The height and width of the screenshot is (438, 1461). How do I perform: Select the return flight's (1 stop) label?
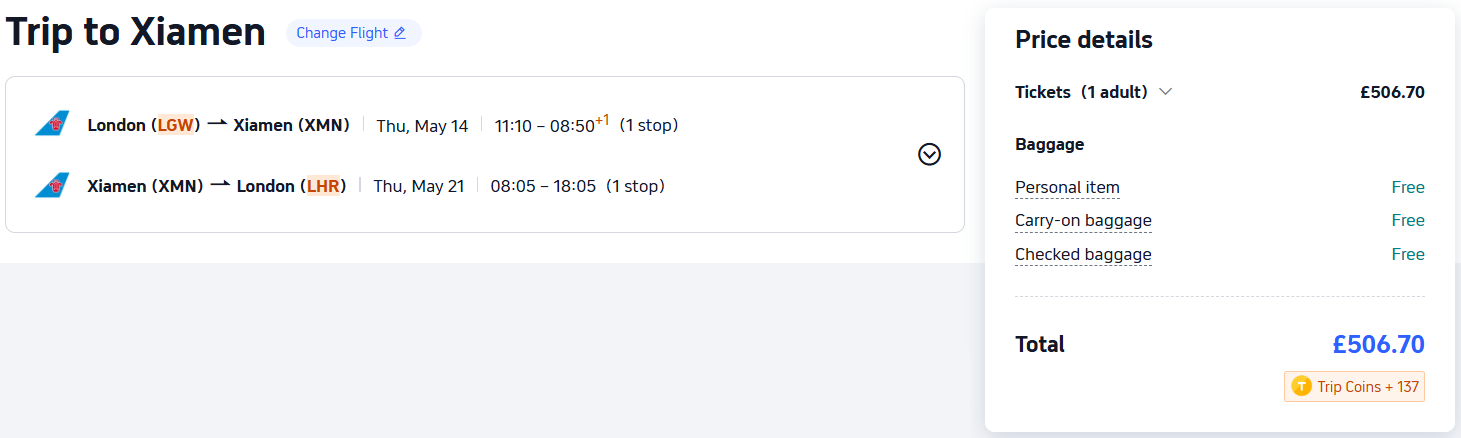coord(635,187)
